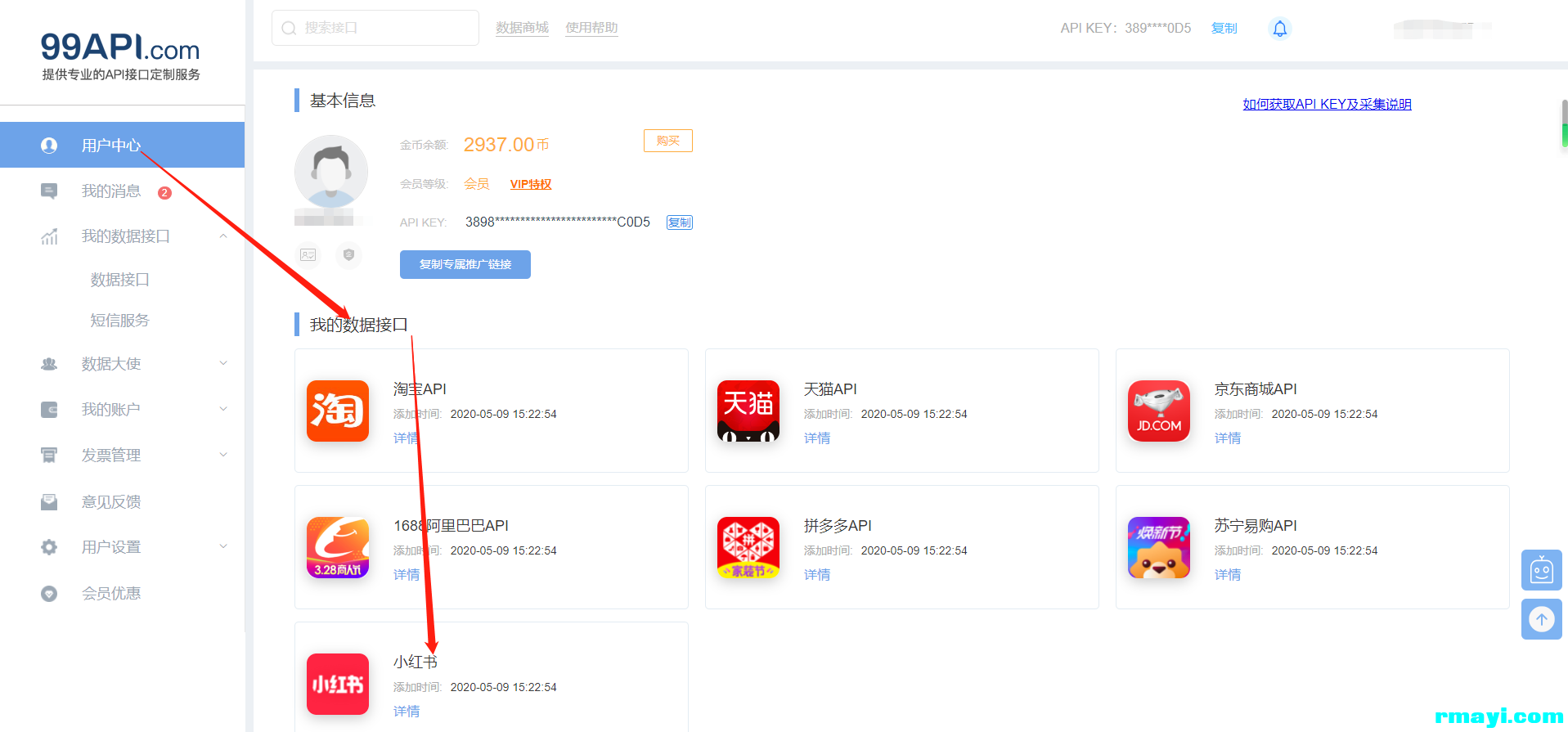Expand the 发票管理 menu chevron

223,455
